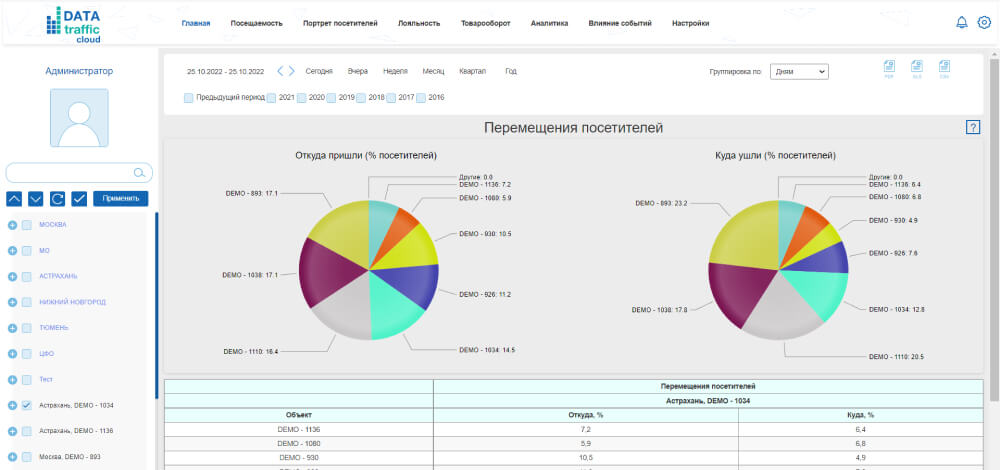Open the Группировка по dropdown
1000x470 pixels.
799,71
